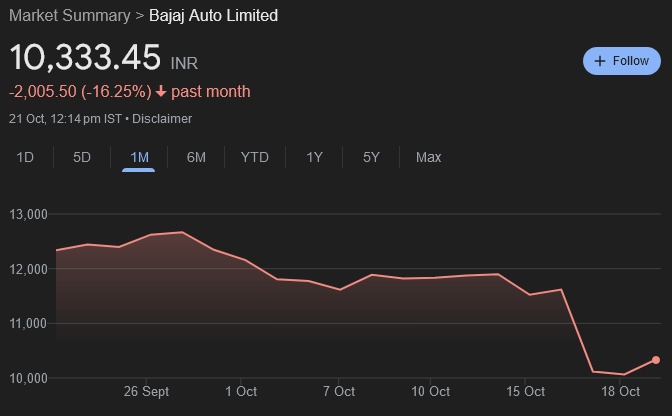The image size is (672, 416).
Task: Click the 13,000 y-axis label
Action: tap(28, 214)
